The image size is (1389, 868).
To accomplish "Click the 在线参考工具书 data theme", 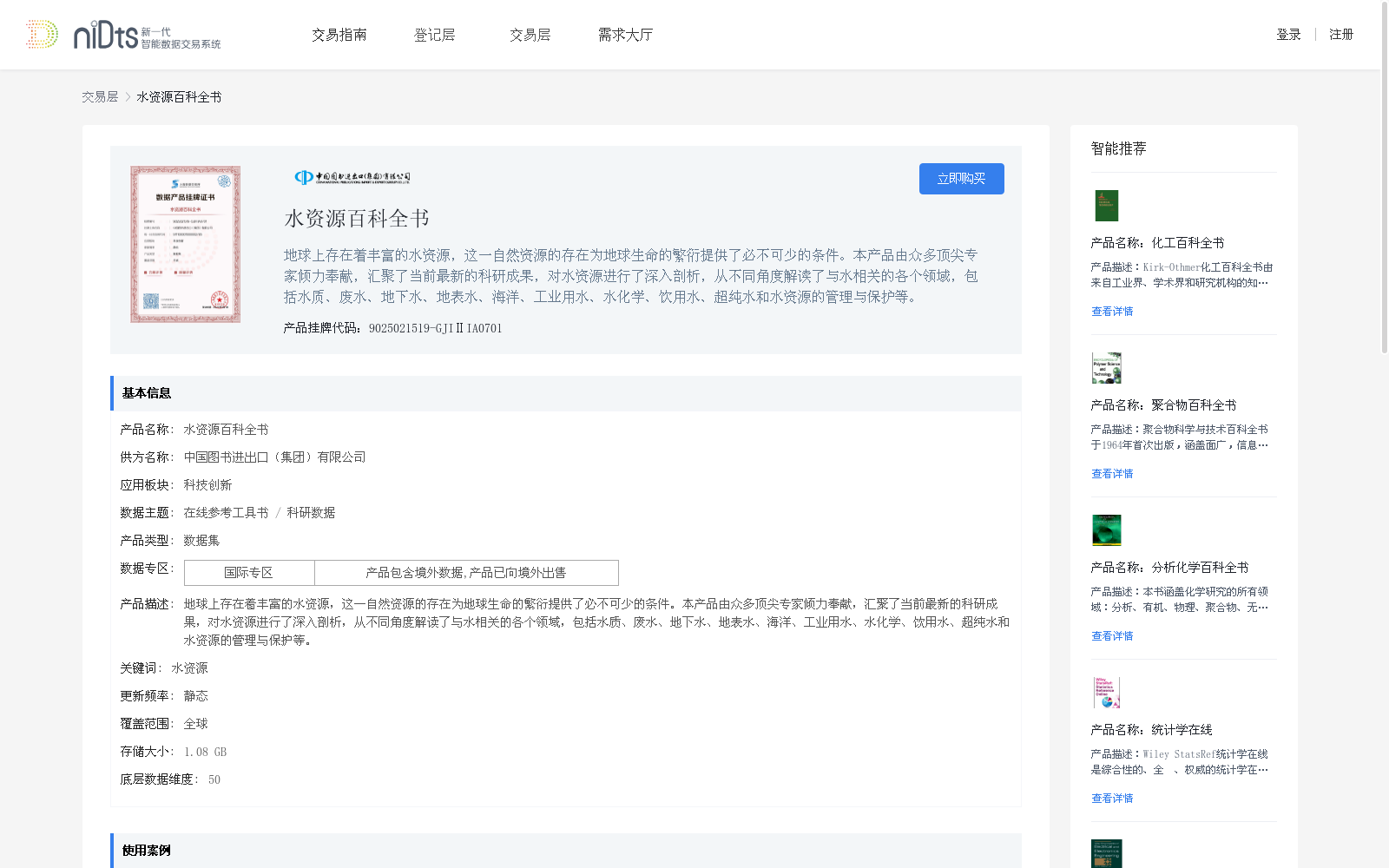I will pyautogui.click(x=226, y=513).
